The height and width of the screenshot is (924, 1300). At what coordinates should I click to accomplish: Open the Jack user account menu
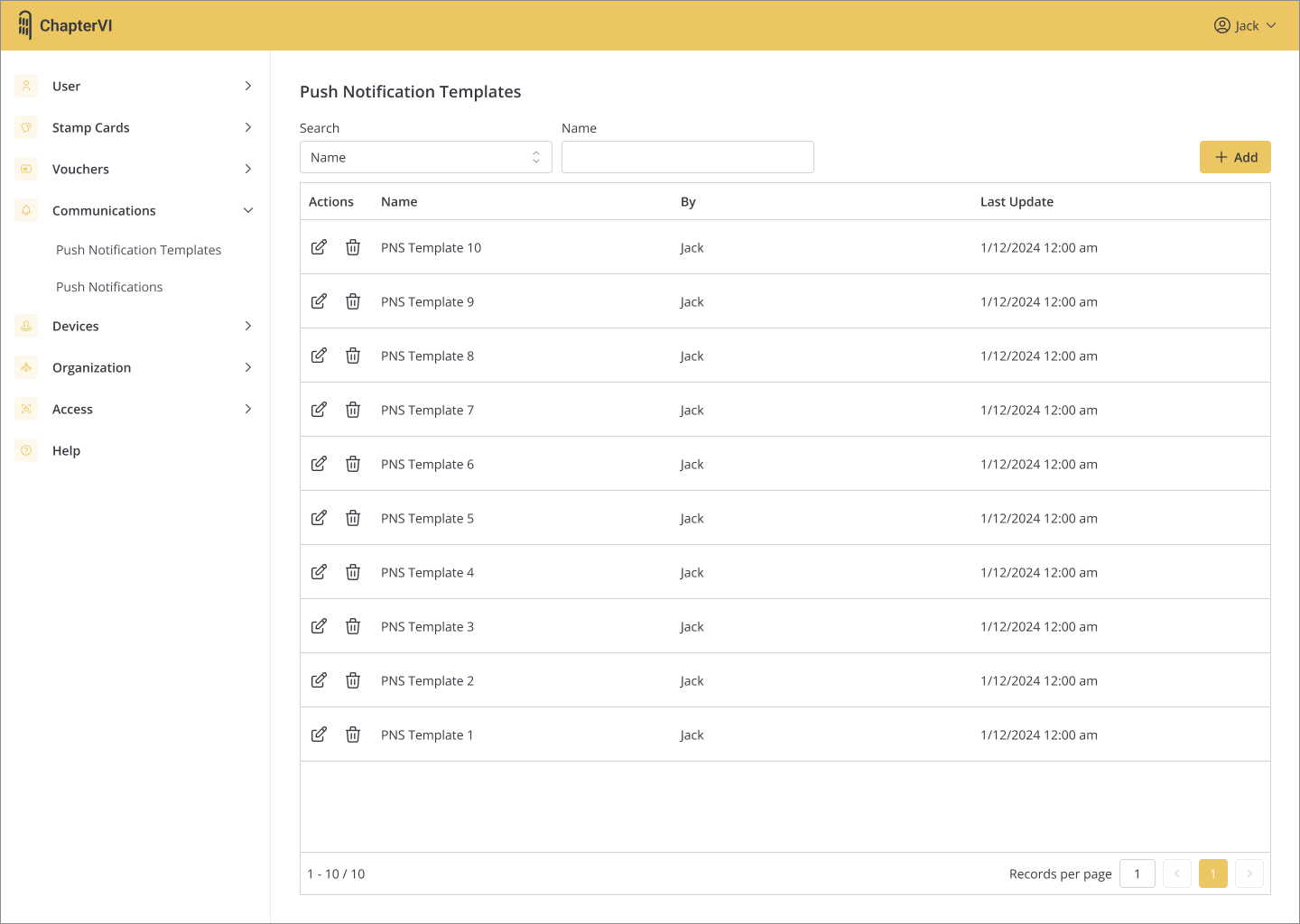1245,25
